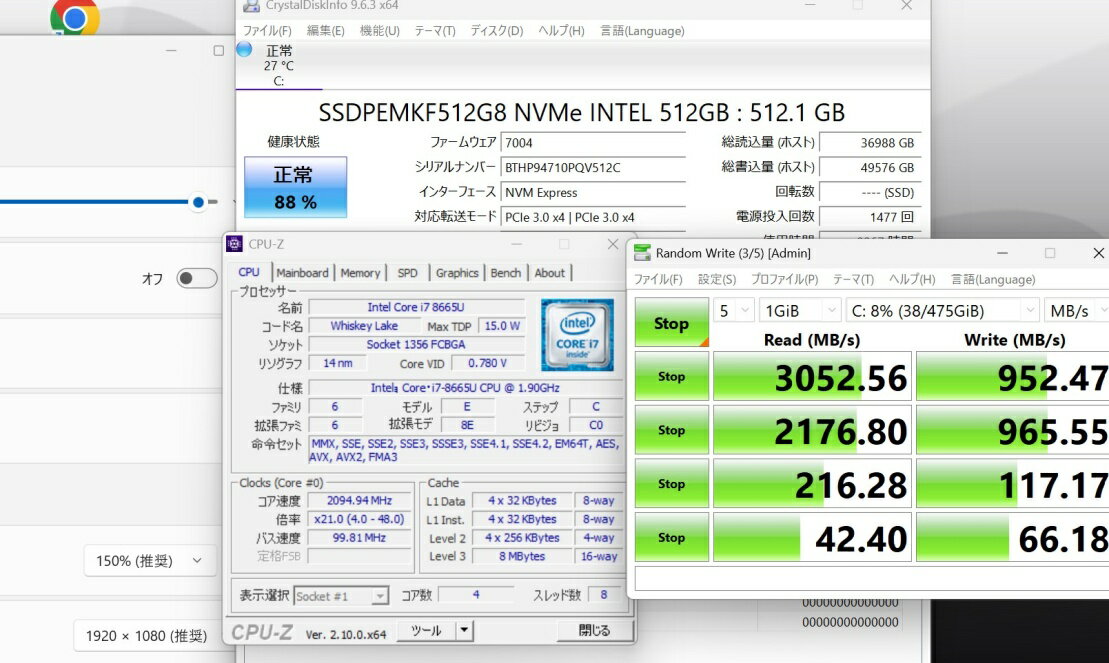Click the top-left green Stop button
Image resolution: width=1109 pixels, height=663 pixels.
671,323
